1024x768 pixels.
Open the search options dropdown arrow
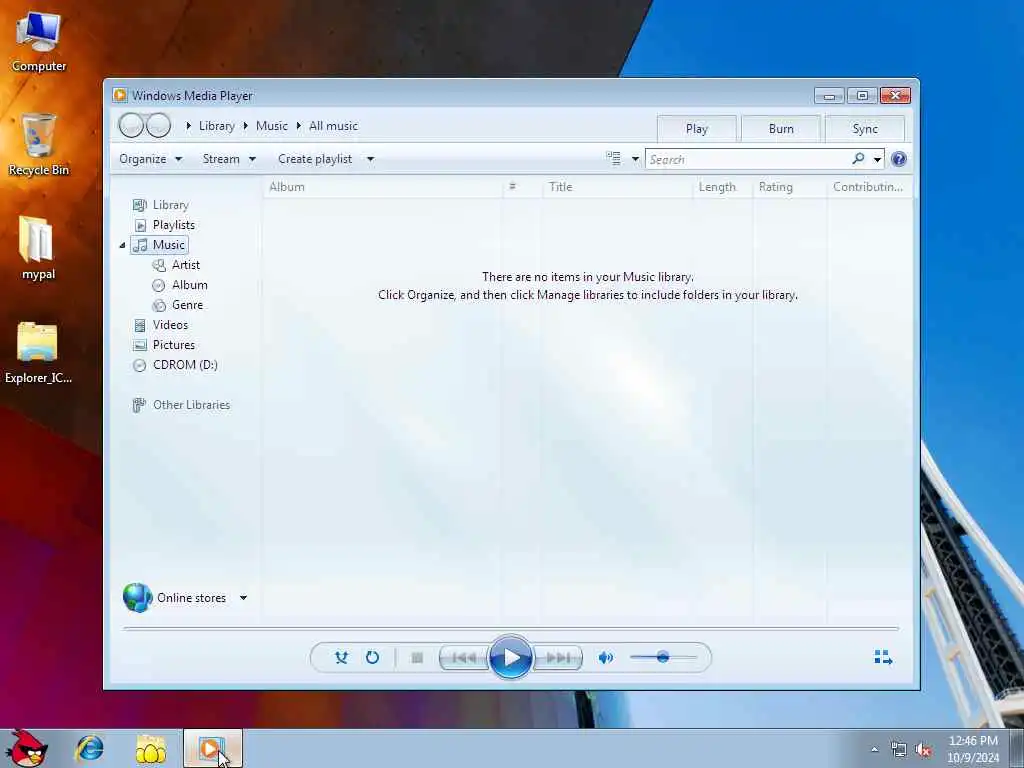pos(877,159)
